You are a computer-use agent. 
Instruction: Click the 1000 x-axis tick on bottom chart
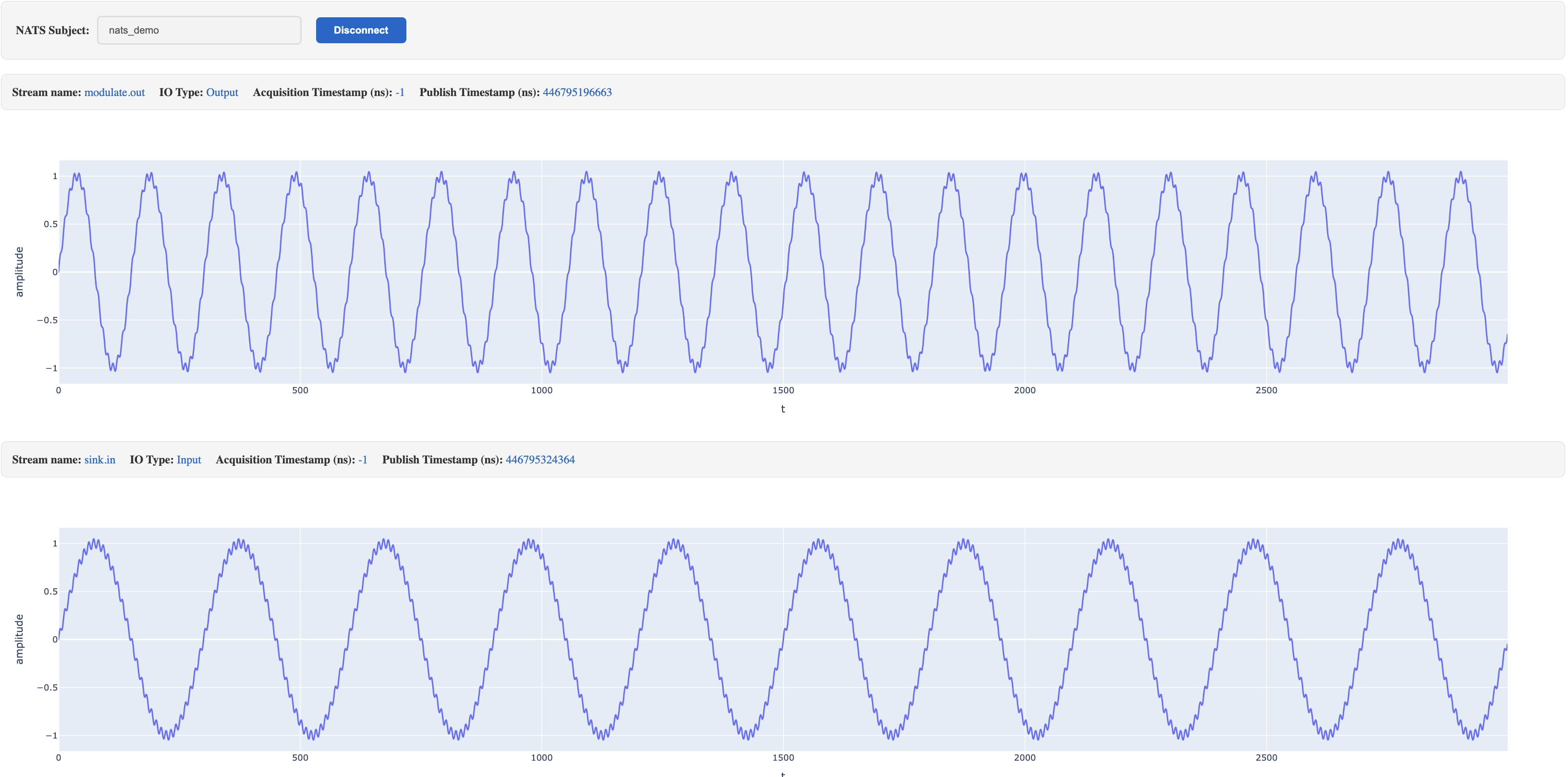click(x=541, y=757)
